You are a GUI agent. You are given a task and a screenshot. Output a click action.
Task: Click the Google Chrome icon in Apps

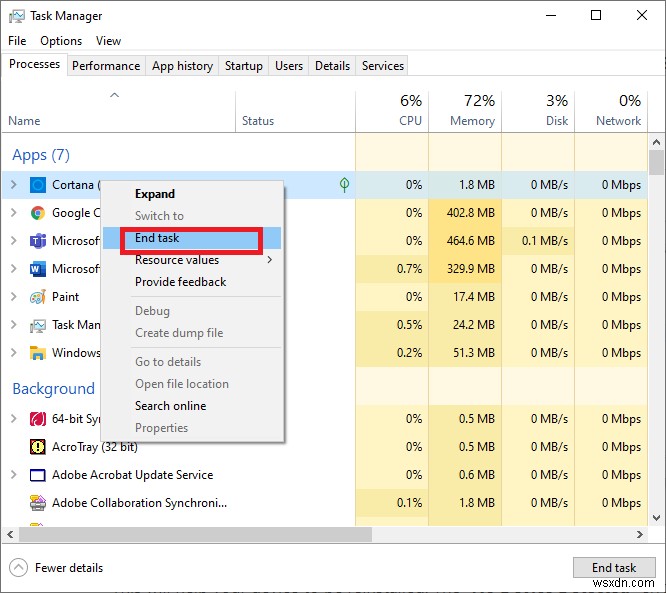(x=38, y=213)
